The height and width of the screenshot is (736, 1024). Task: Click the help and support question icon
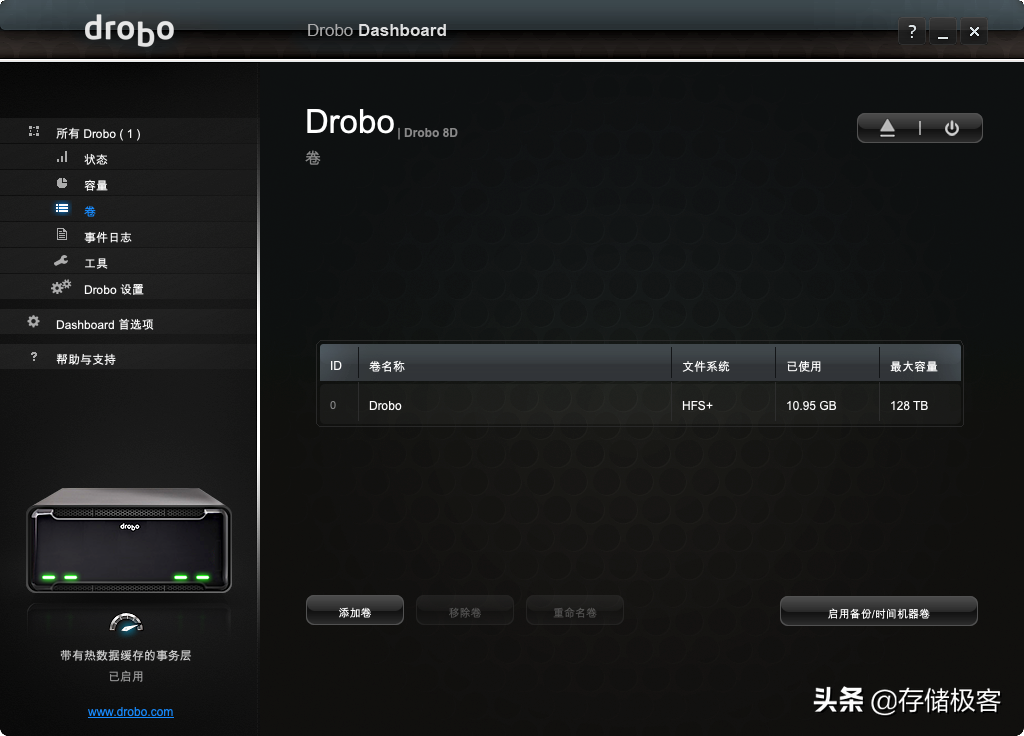point(34,357)
